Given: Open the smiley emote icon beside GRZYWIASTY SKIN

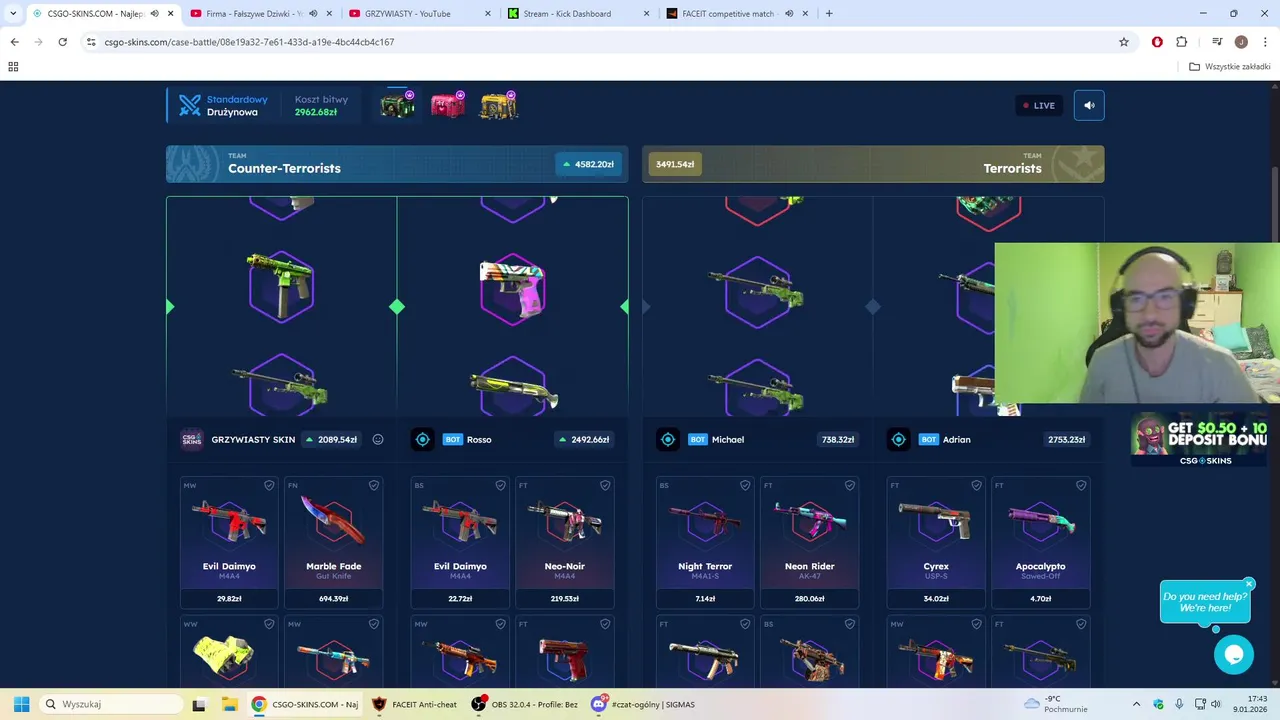Looking at the screenshot, I should click(x=378, y=439).
